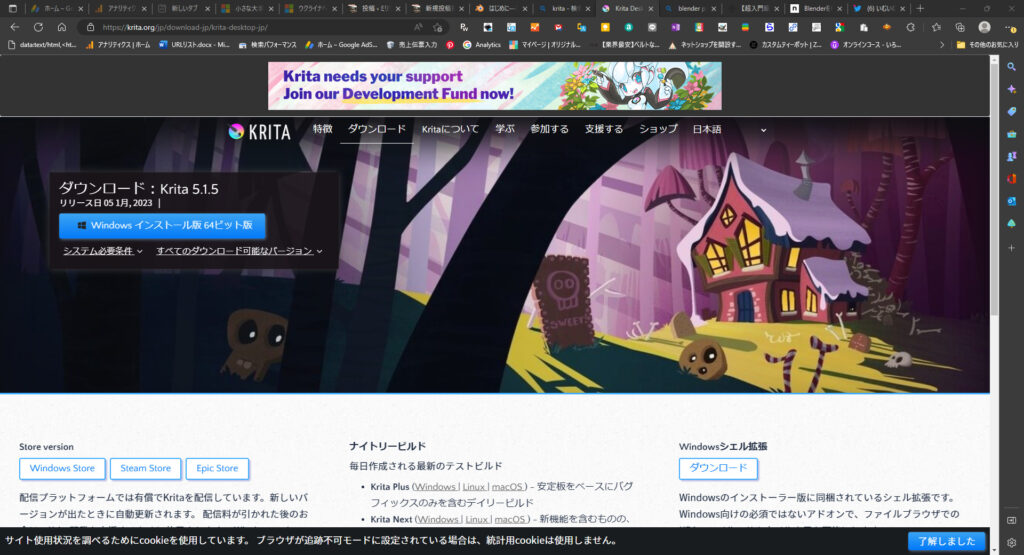The image size is (1024, 555).
Task: Open ダウンロード menu item
Action: point(376,129)
